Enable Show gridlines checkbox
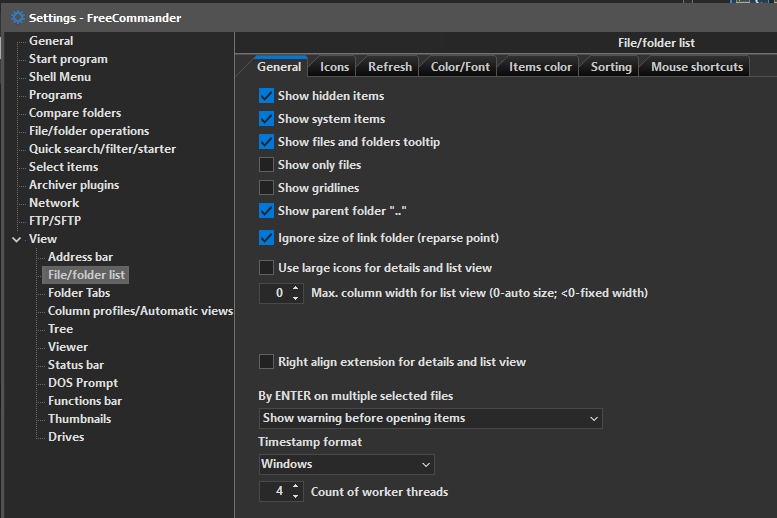This screenshot has height=518, width=777. 266,188
